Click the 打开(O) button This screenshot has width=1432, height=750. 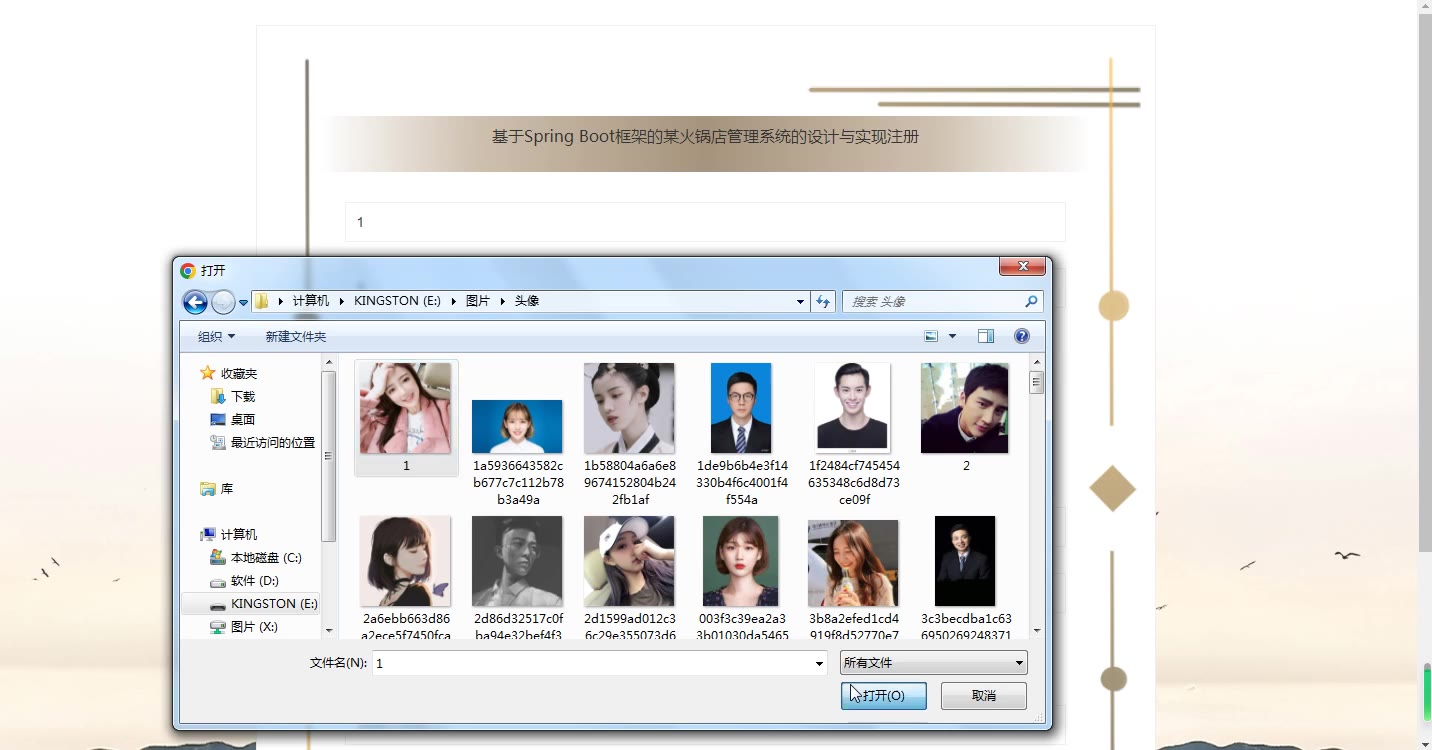click(x=884, y=695)
